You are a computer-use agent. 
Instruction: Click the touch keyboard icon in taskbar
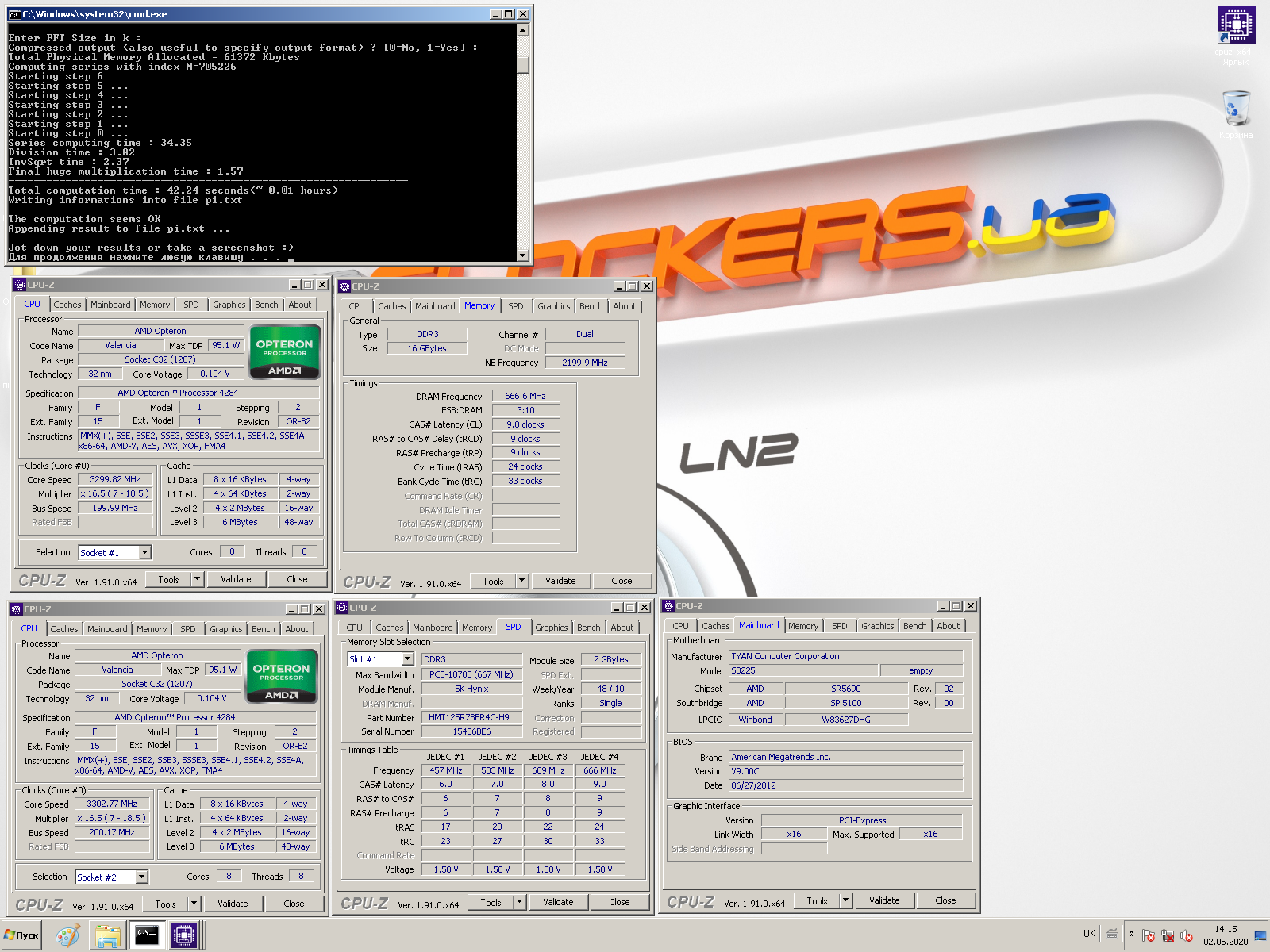(x=1113, y=935)
